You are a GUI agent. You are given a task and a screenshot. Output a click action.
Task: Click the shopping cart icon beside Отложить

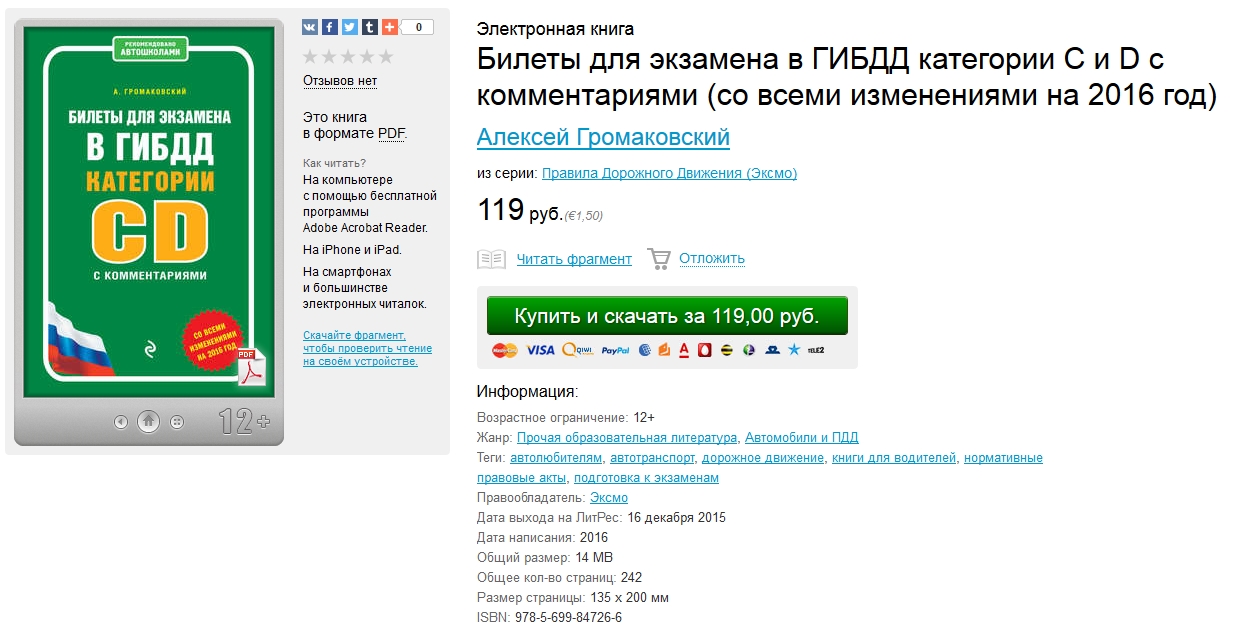pos(659,257)
